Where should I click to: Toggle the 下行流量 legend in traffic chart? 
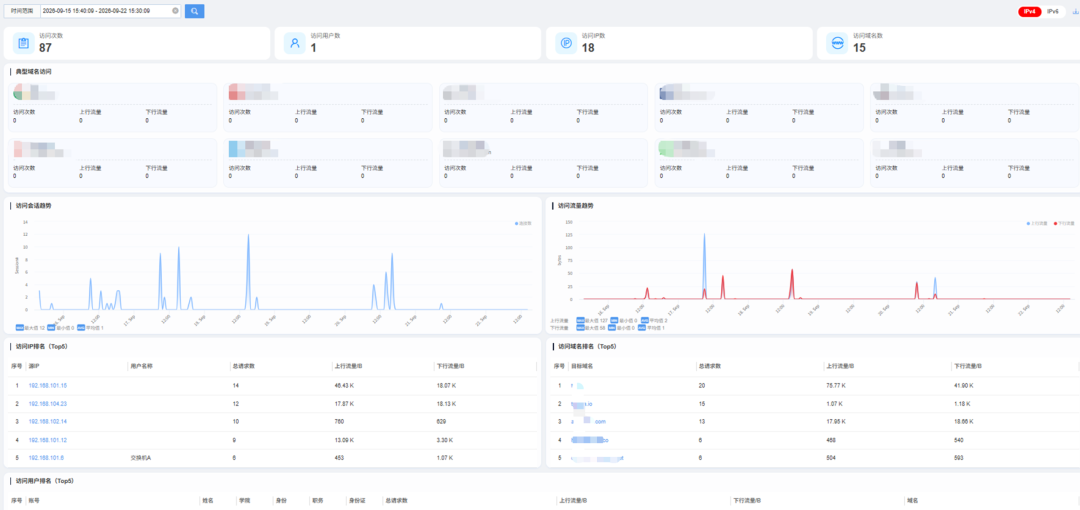1064,223
